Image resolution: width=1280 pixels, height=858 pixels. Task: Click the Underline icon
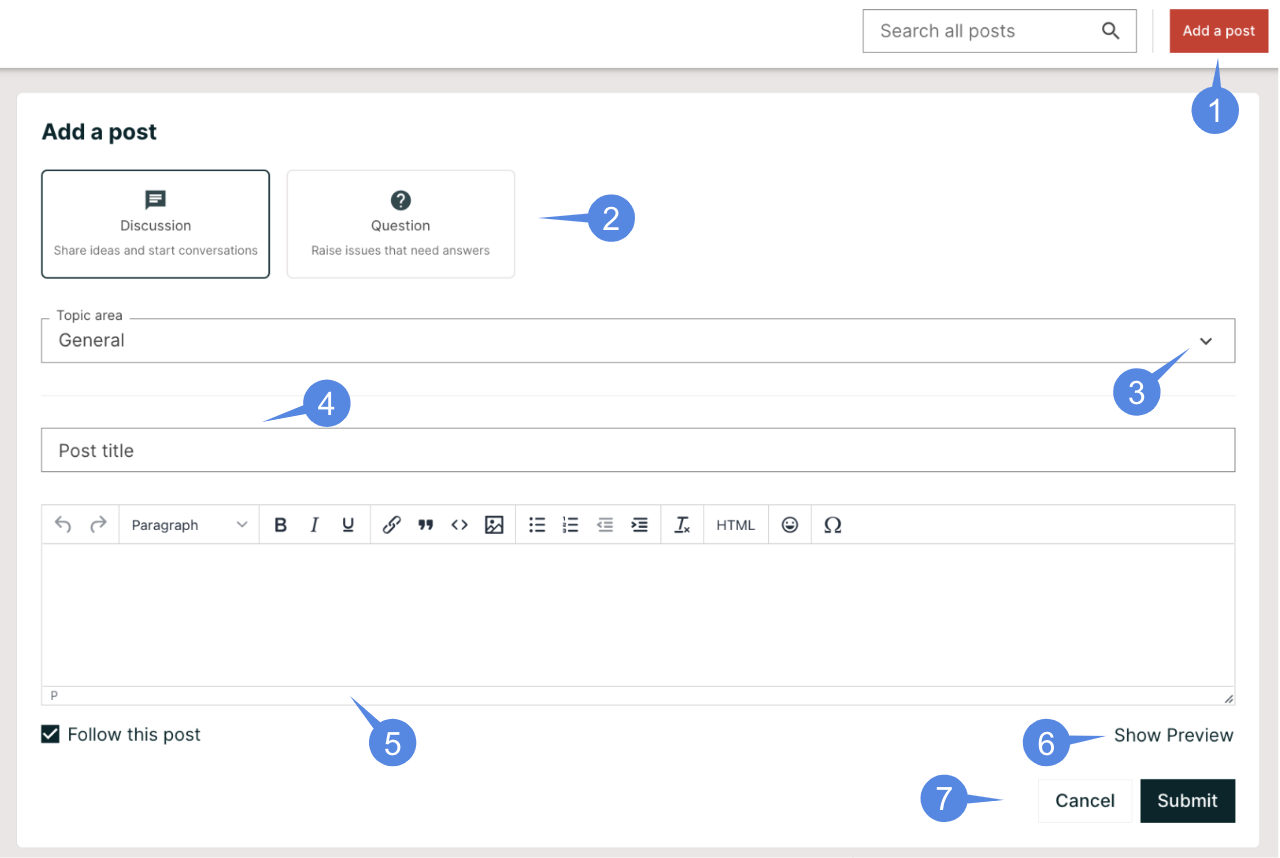[348, 525]
